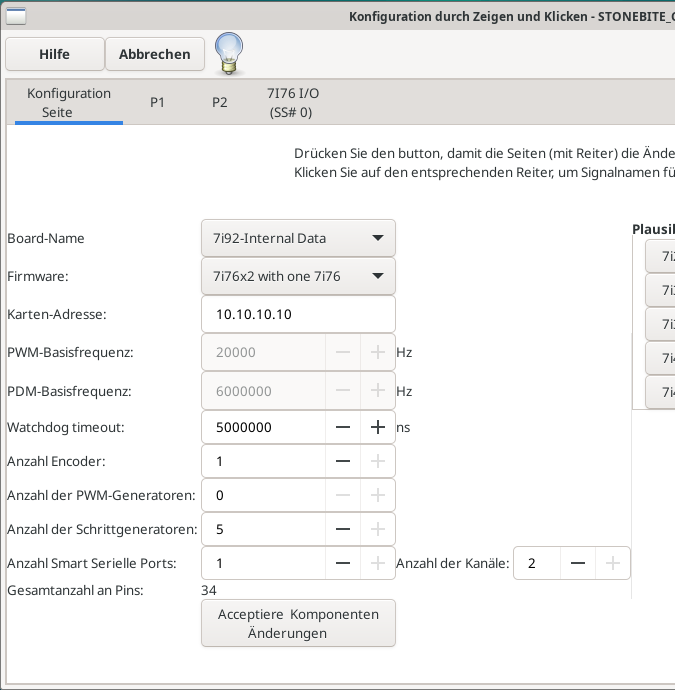Click the Hilfe button
Viewport: 675px width, 690px height.
coord(55,54)
